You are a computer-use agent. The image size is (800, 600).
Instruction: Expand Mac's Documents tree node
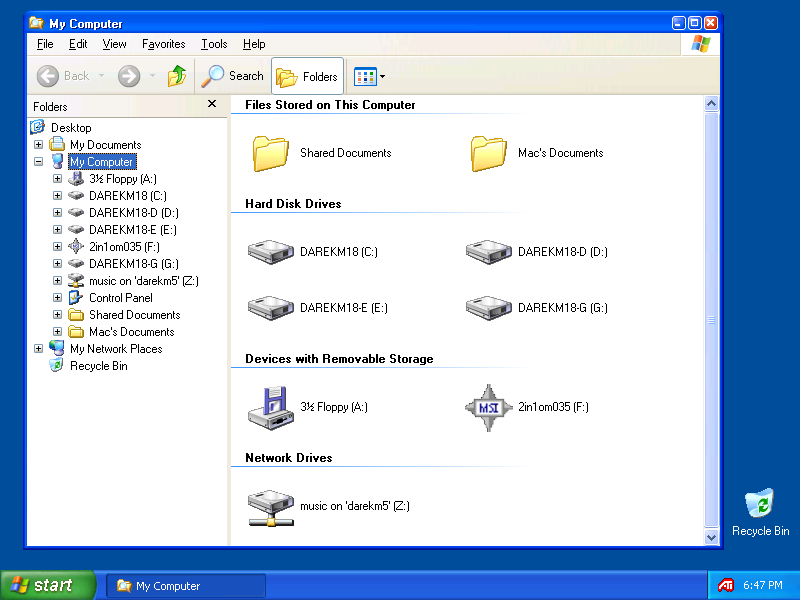[57, 332]
